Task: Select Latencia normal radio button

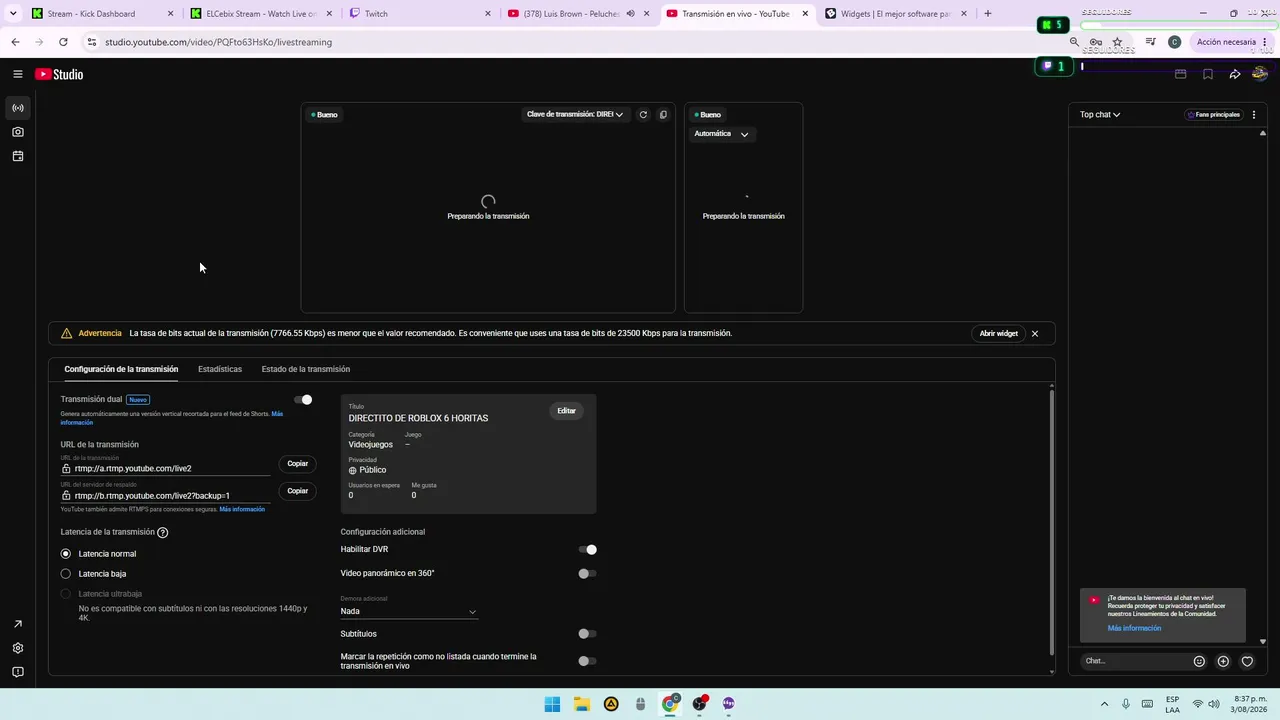Action: click(66, 554)
